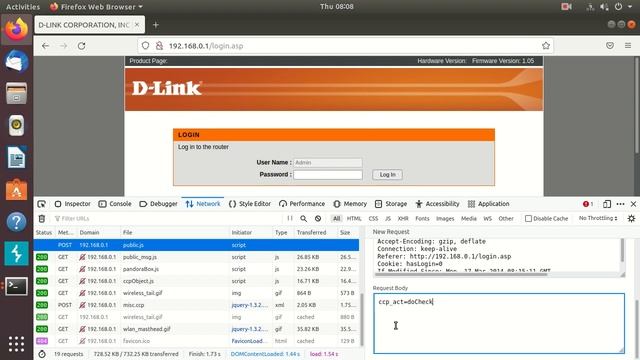Sort by Transferred column header
640x360 pixels.
311,232
